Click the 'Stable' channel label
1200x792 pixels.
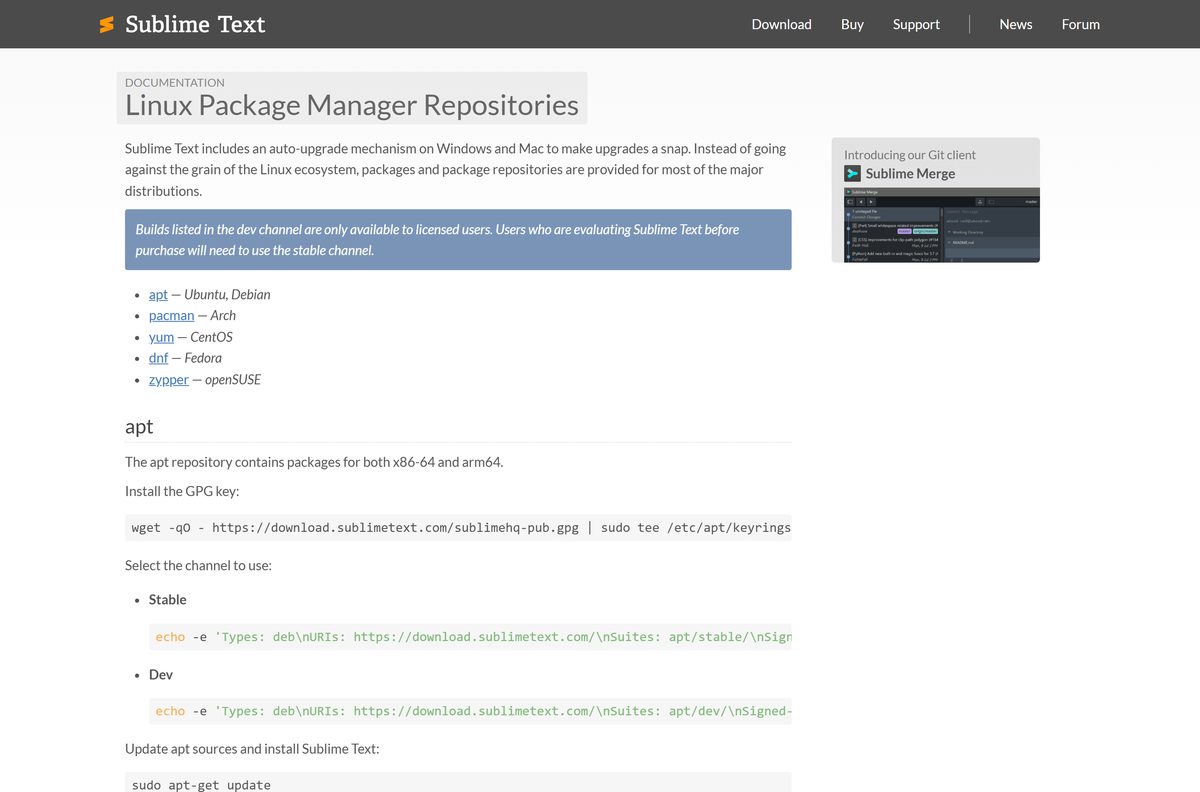pos(167,599)
